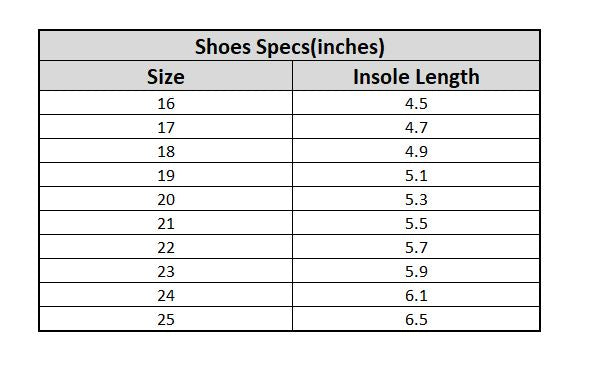
Task: Select the Insole Length column header
Action: pyautogui.click(x=416, y=76)
